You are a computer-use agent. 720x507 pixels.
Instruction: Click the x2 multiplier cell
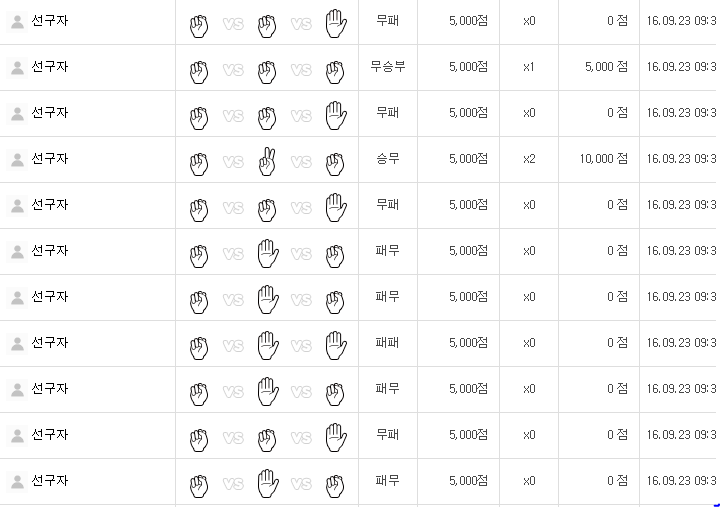(529, 159)
